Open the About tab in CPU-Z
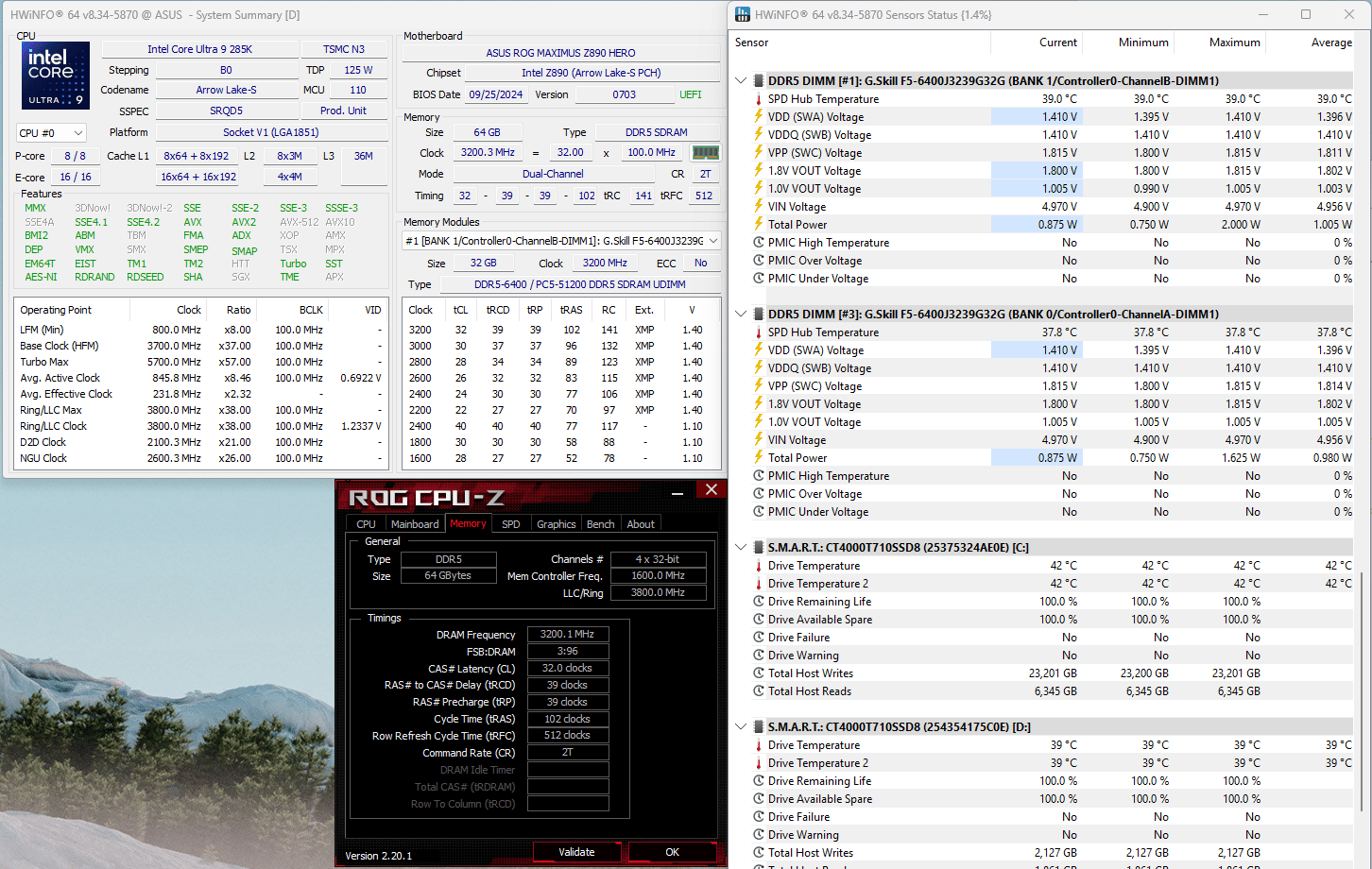Image resolution: width=1372 pixels, height=869 pixels. (x=641, y=524)
